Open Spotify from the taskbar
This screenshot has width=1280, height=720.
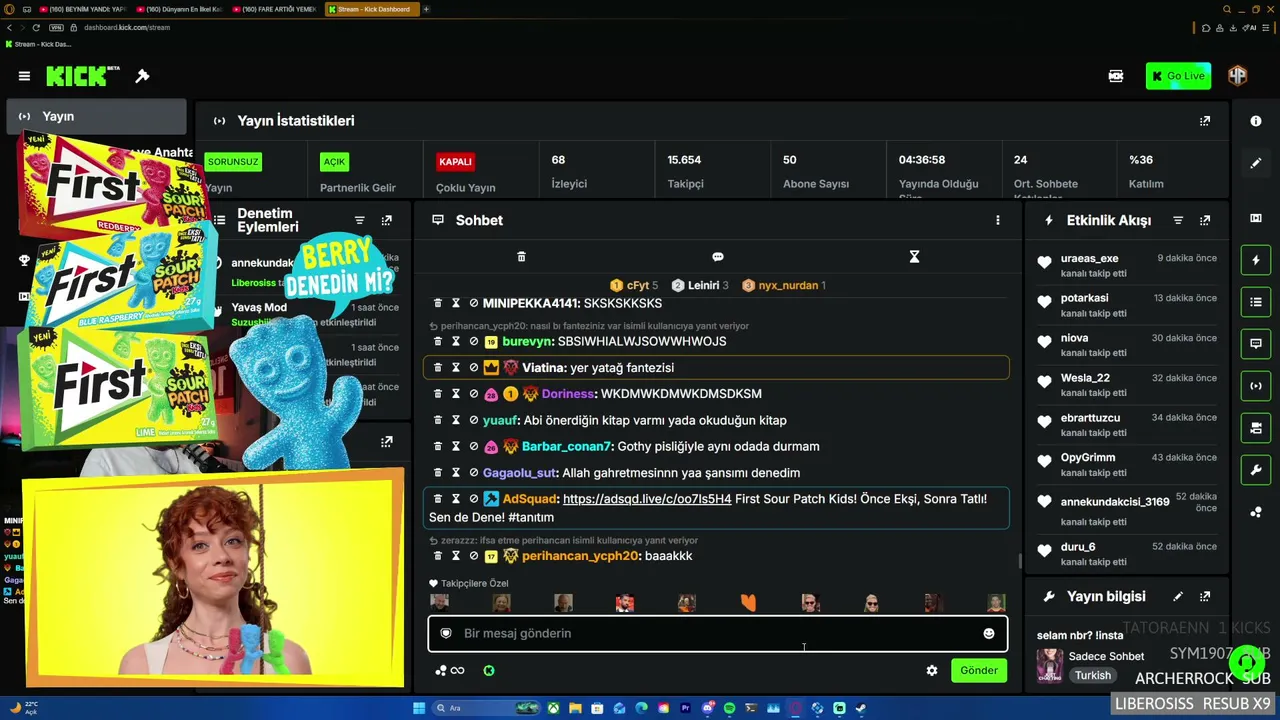[729, 708]
